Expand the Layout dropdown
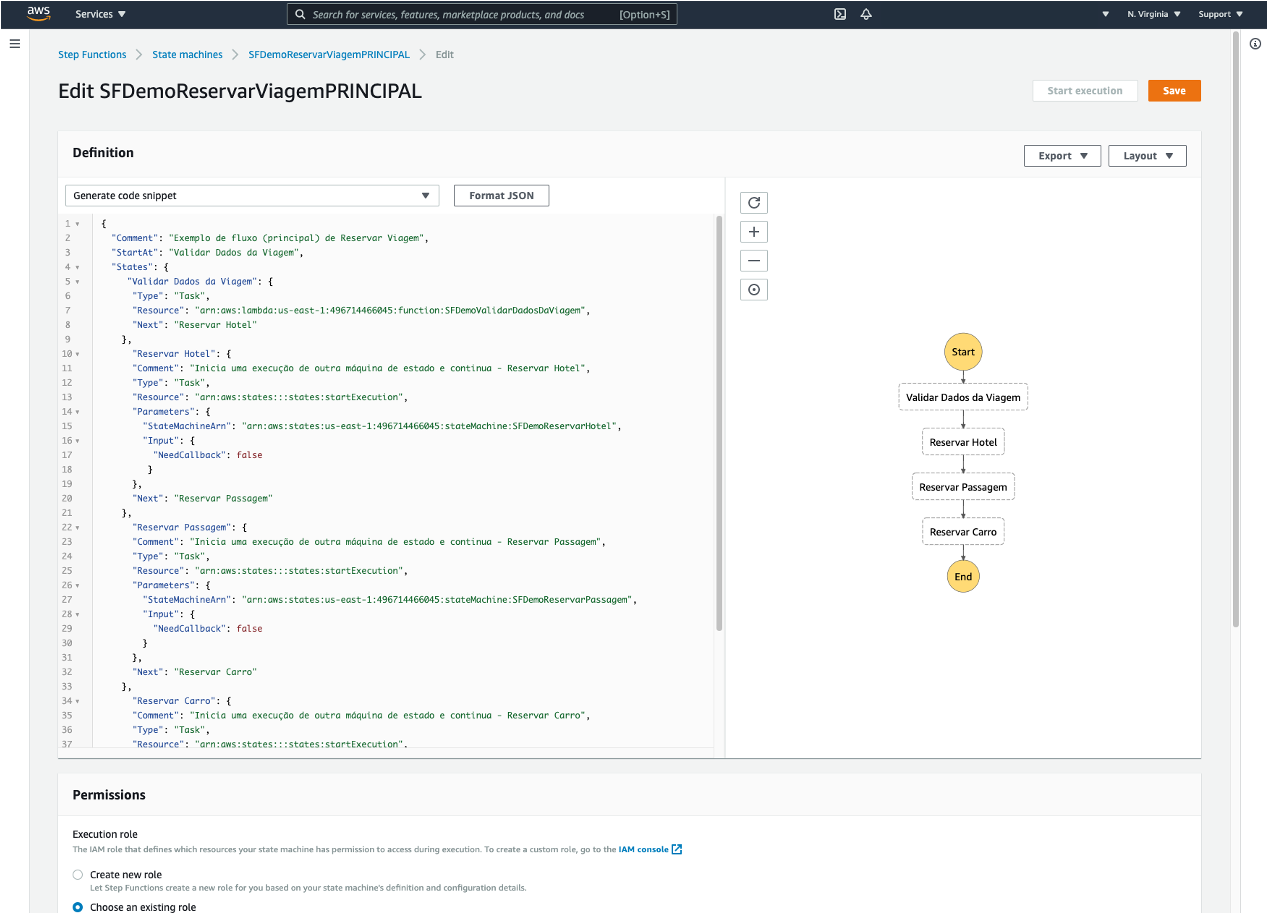Screen dimensions: 1268x914 pos(1147,156)
